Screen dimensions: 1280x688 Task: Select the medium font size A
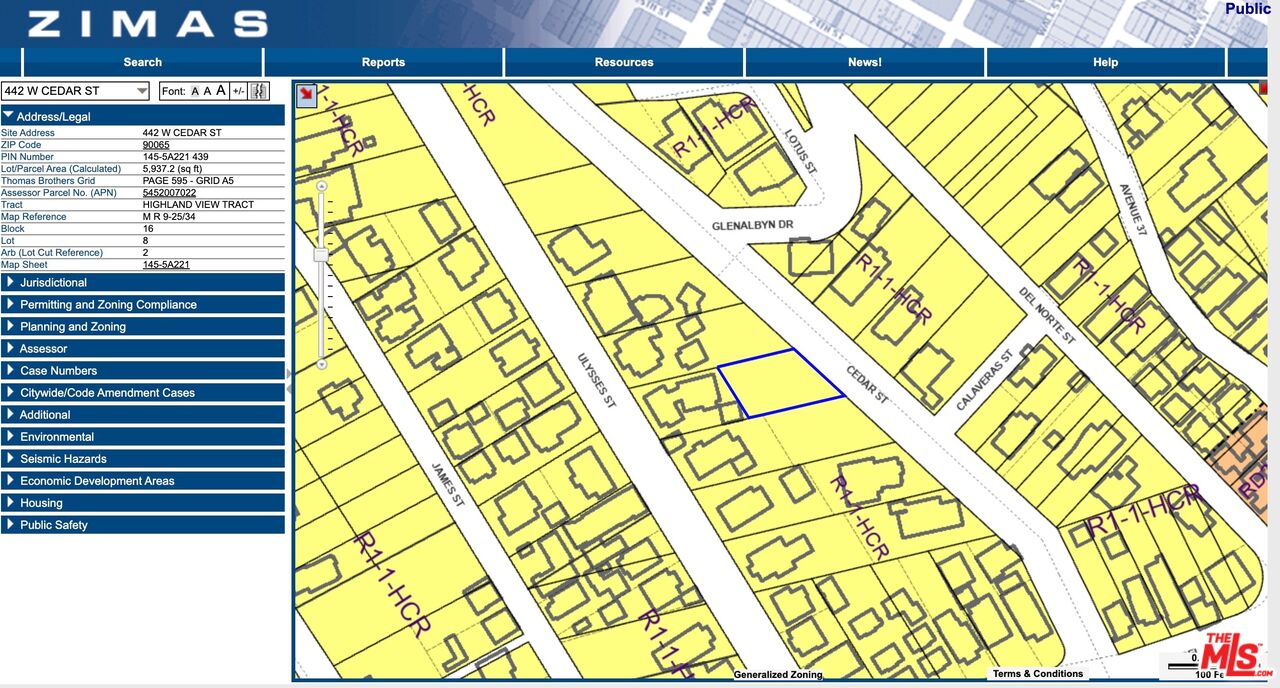point(207,91)
